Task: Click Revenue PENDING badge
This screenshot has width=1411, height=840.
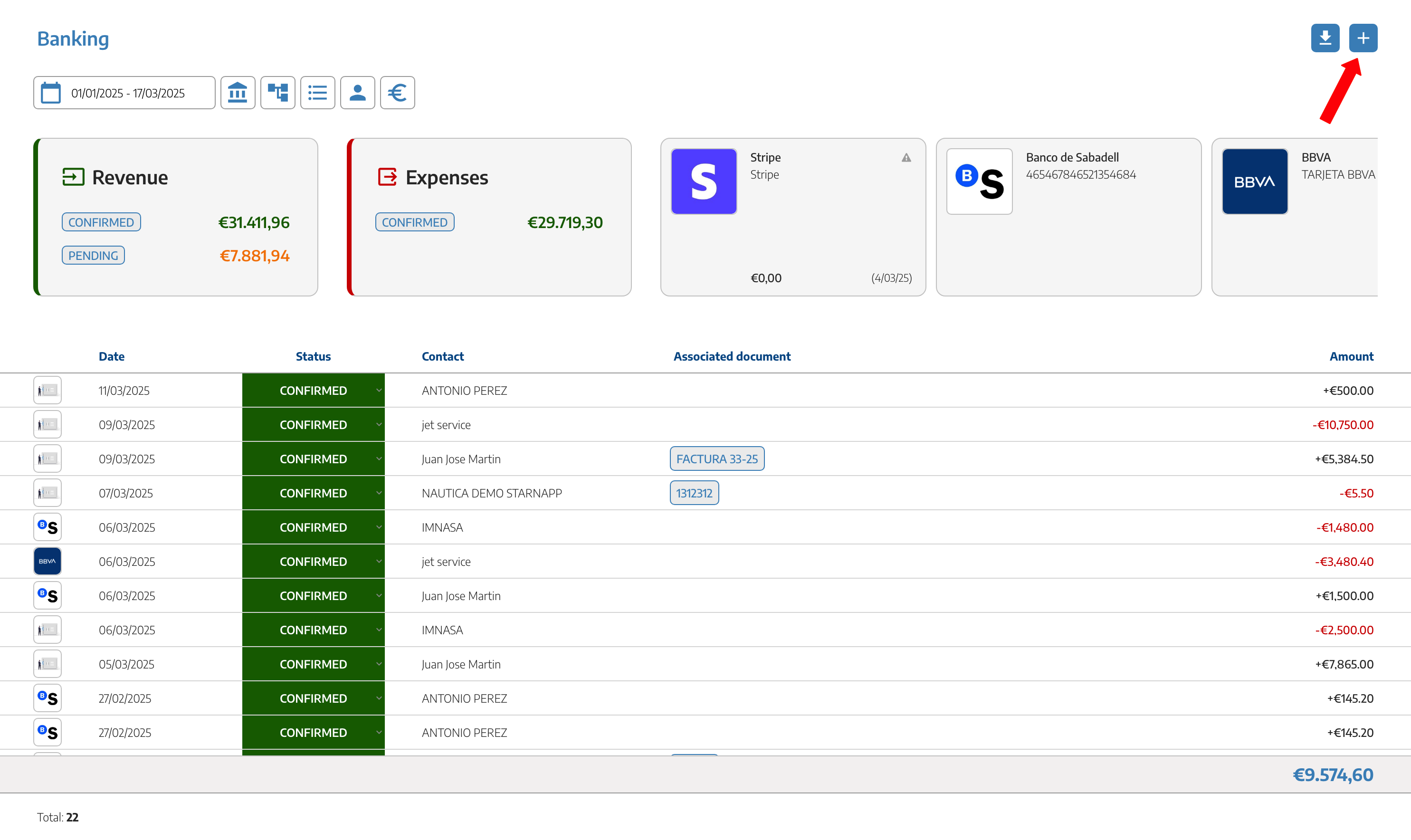Action: coord(94,255)
